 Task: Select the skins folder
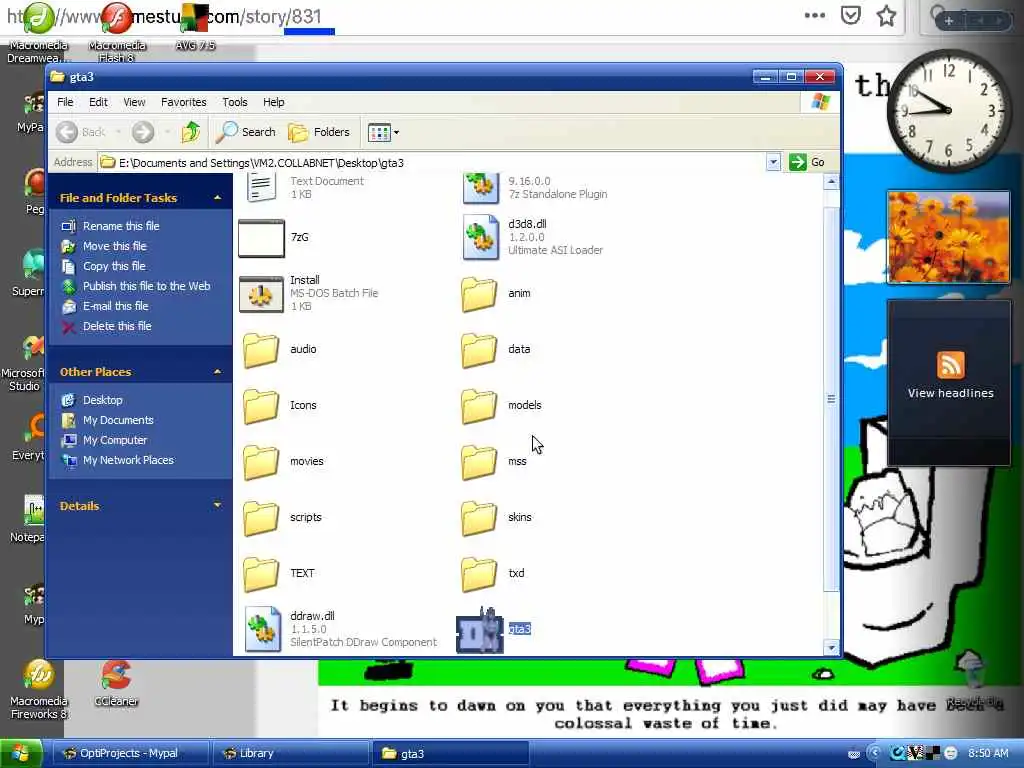coord(479,518)
